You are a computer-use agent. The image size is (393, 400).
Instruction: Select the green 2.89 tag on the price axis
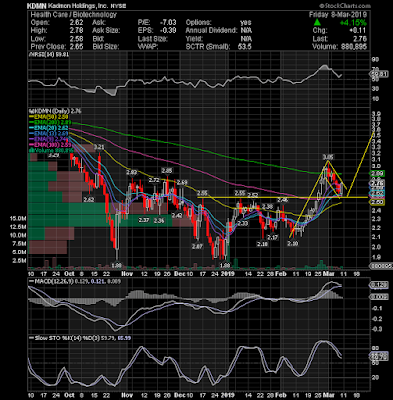377,174
